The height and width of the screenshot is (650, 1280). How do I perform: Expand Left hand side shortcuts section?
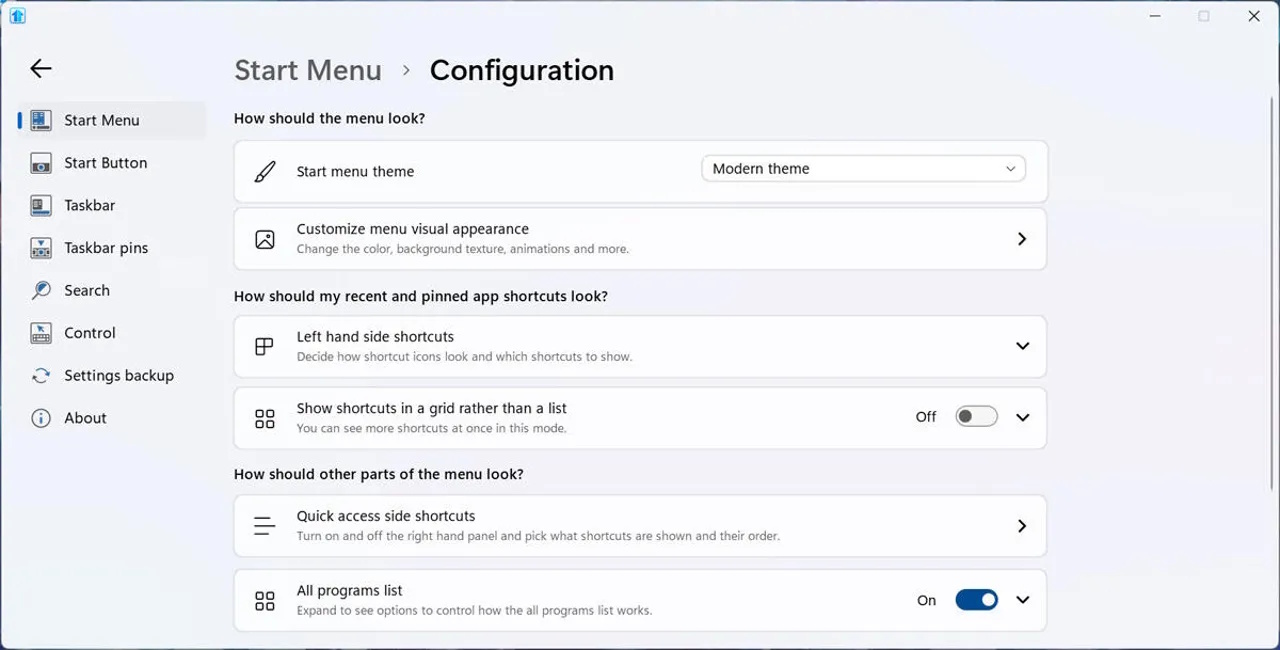[1022, 346]
